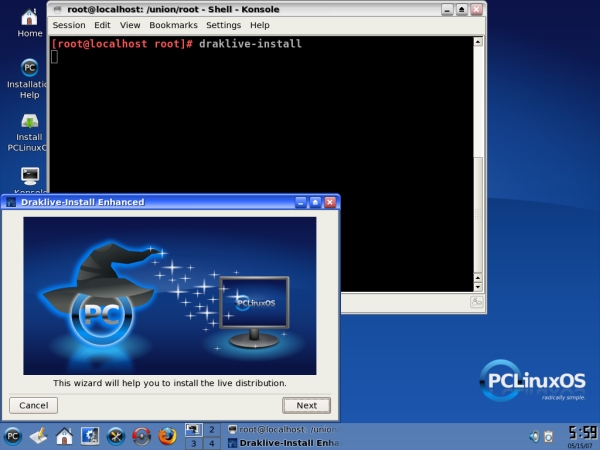Launch Firefox from the taskbar
600x450 pixels.
pos(167,436)
